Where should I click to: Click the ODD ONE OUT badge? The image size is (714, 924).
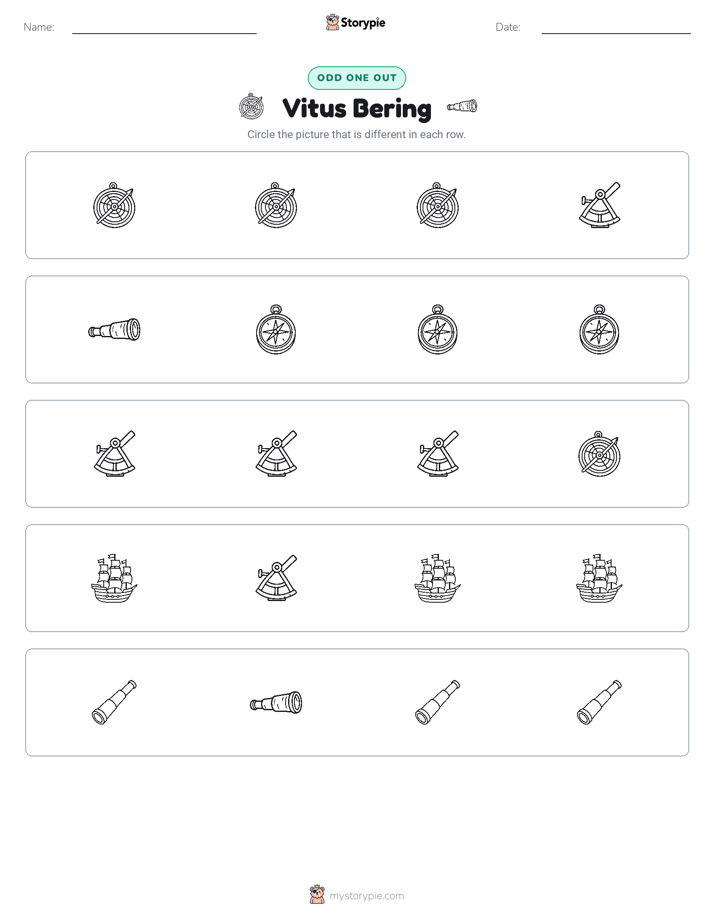point(357,78)
